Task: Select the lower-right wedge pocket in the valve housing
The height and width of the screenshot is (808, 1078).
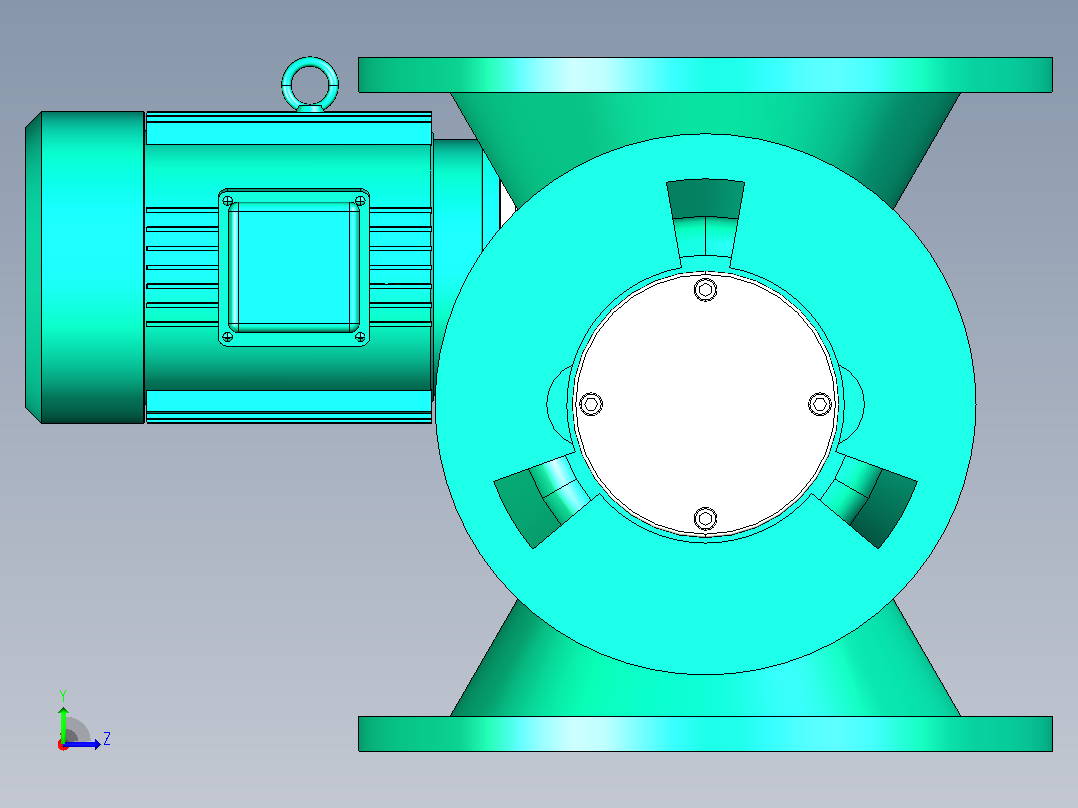Action: point(866,500)
